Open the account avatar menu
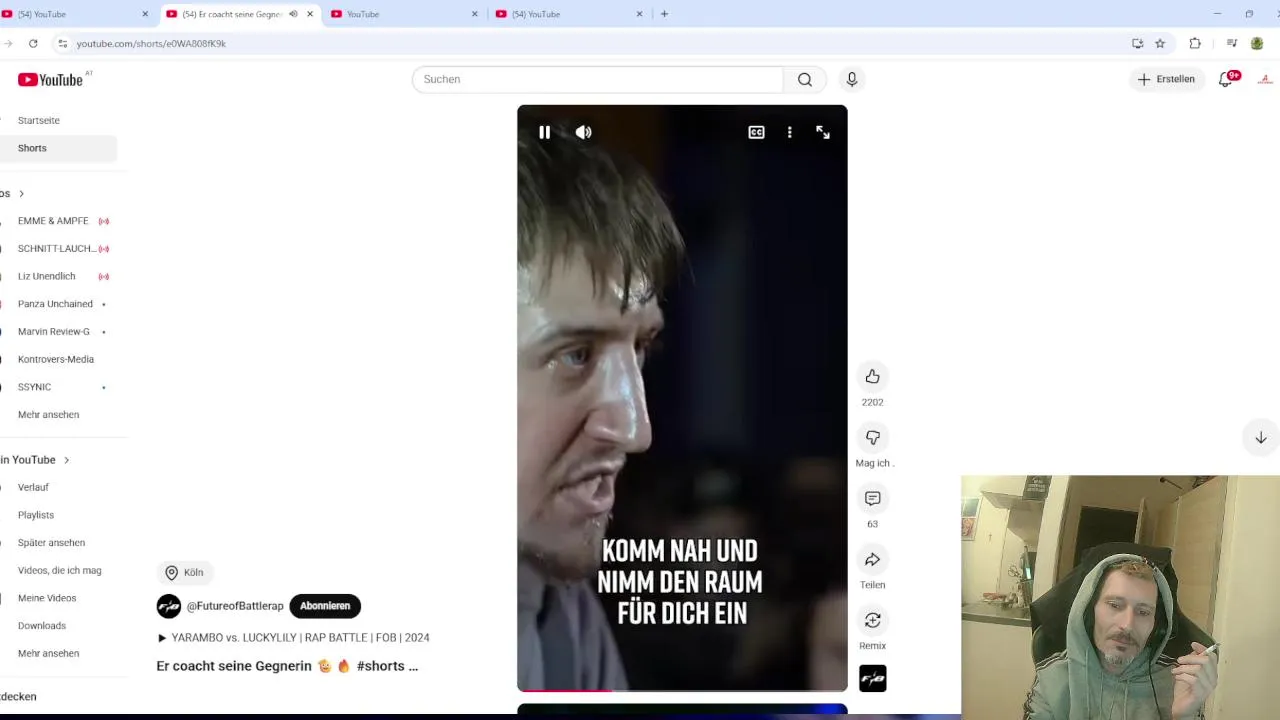The width and height of the screenshot is (1280, 720). (1265, 79)
